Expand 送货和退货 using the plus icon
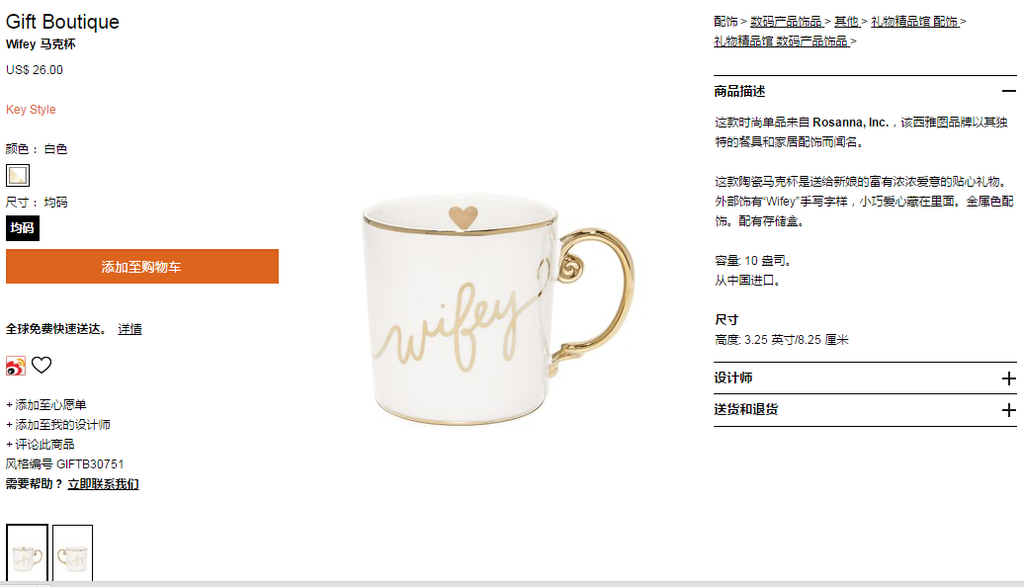The height and width of the screenshot is (587, 1024). (x=1008, y=410)
